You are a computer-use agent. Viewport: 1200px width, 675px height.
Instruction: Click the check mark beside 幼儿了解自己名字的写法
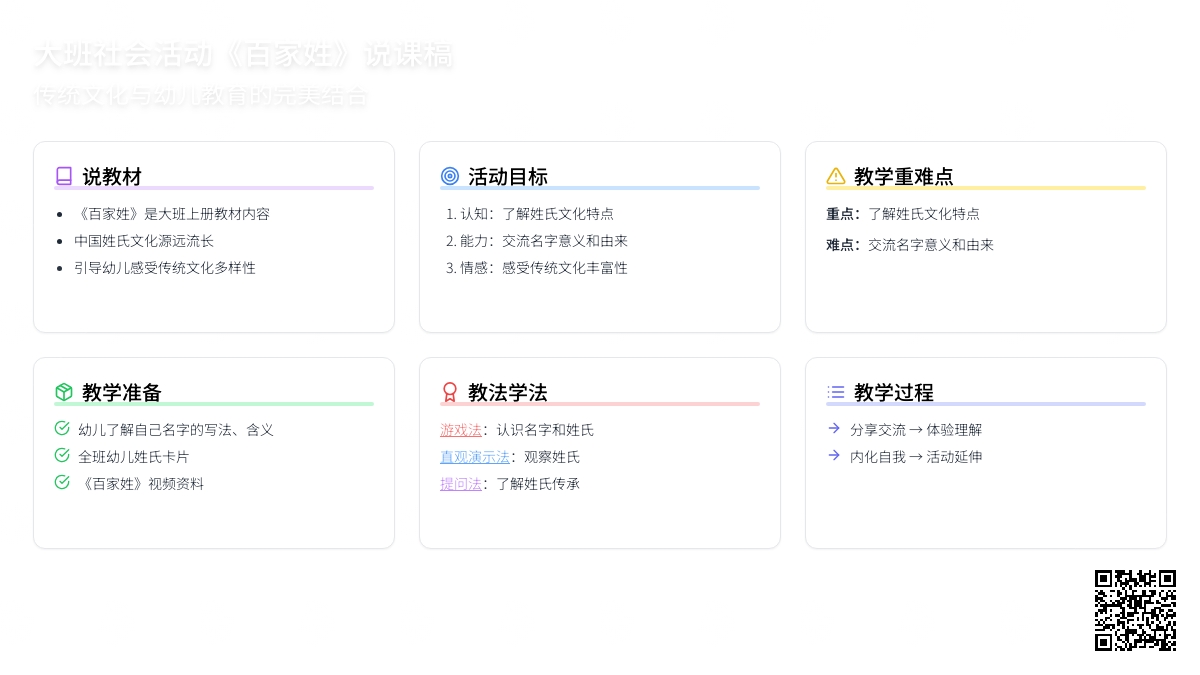coord(62,428)
